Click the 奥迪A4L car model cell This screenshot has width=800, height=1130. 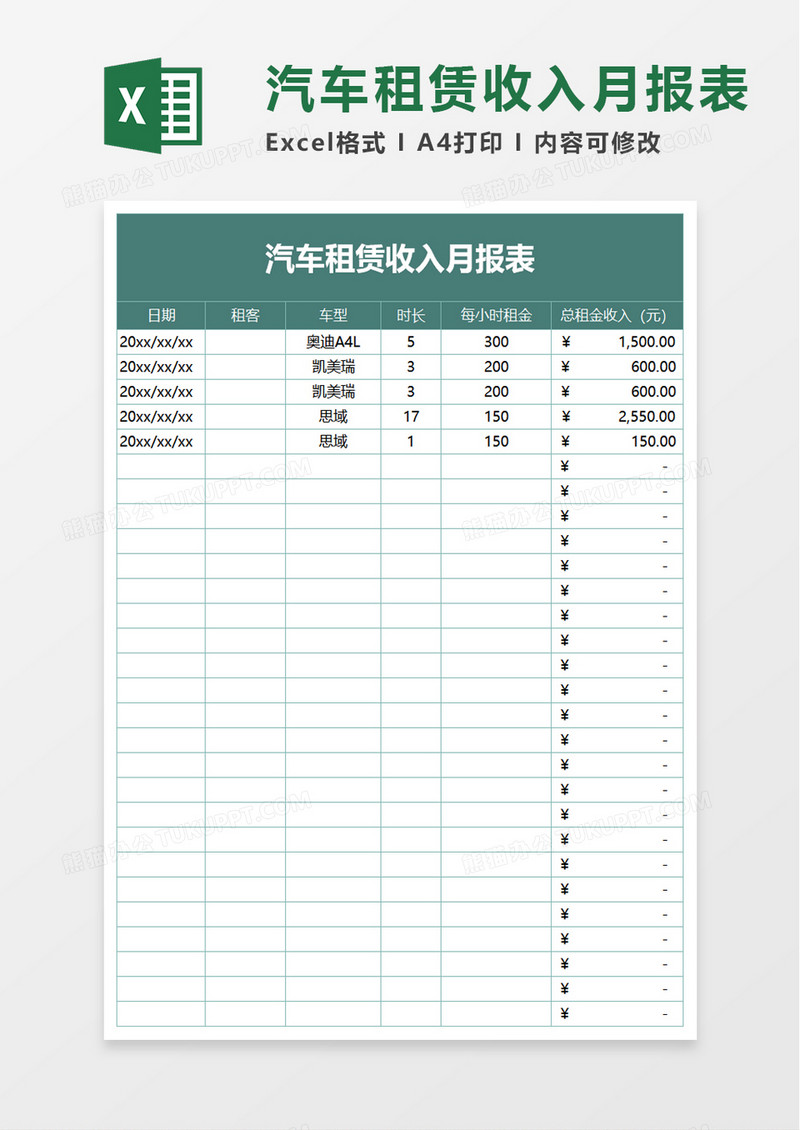[x=333, y=342]
